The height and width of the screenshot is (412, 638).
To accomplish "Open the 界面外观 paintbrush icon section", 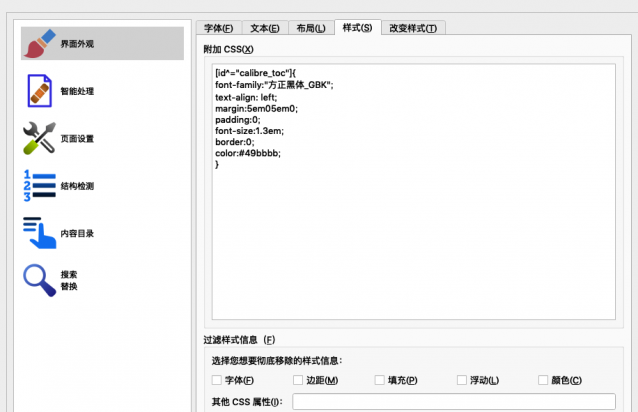I will 40,44.
